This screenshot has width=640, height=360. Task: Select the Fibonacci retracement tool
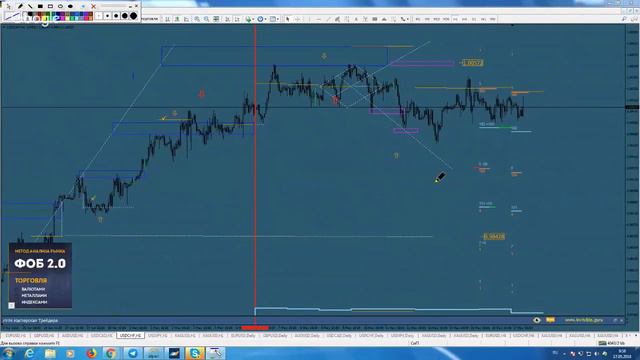(347, 19)
